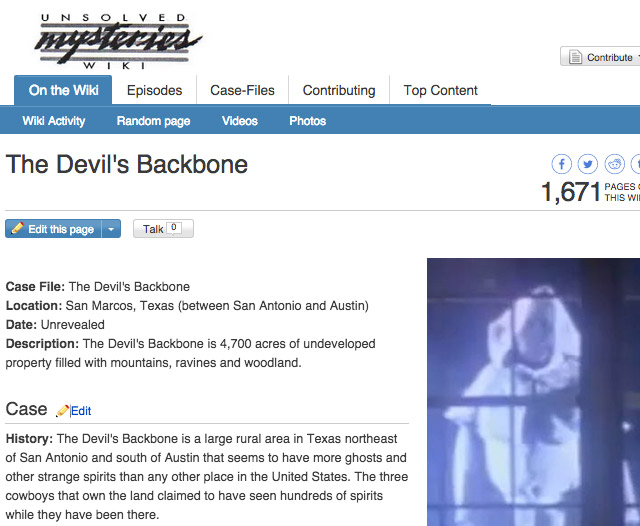Select the Contributing tab
The width and height of the screenshot is (640, 526).
(339, 90)
